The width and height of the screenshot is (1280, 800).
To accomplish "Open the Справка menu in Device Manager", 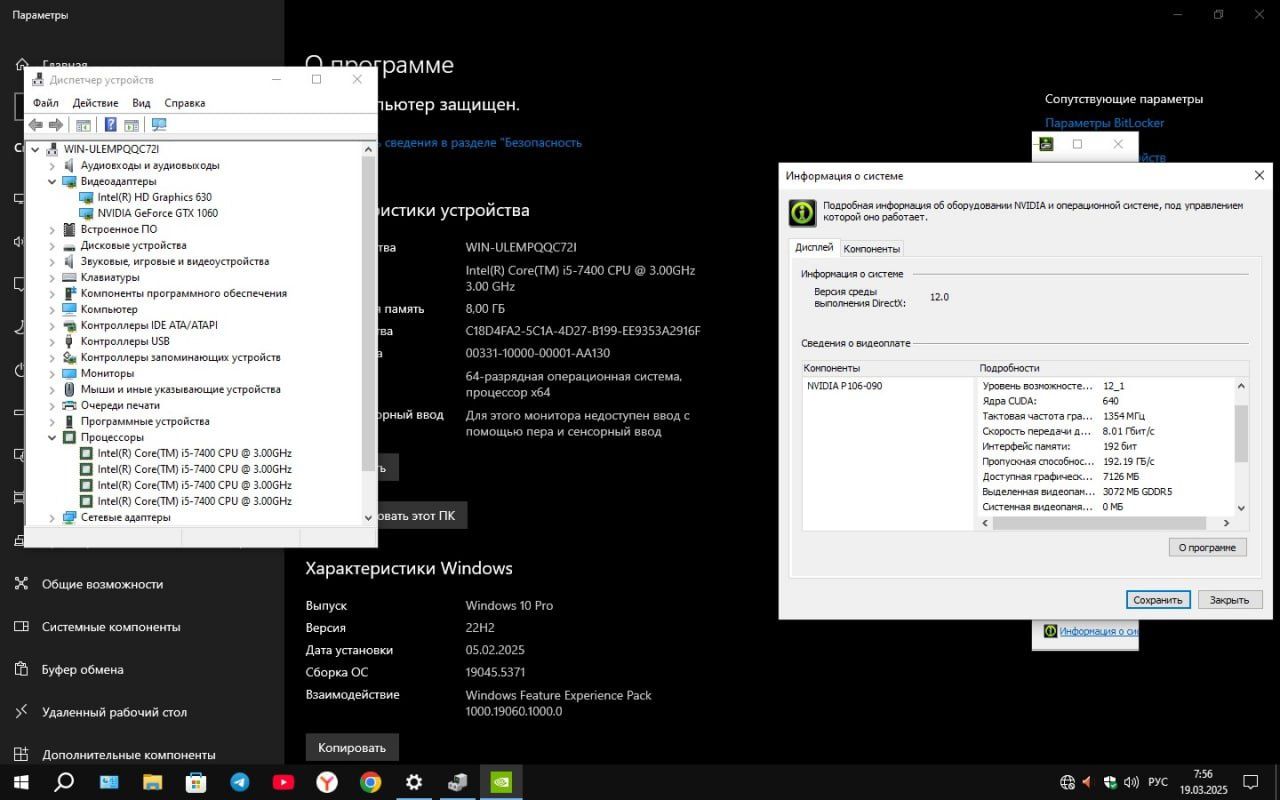I will click(x=184, y=103).
